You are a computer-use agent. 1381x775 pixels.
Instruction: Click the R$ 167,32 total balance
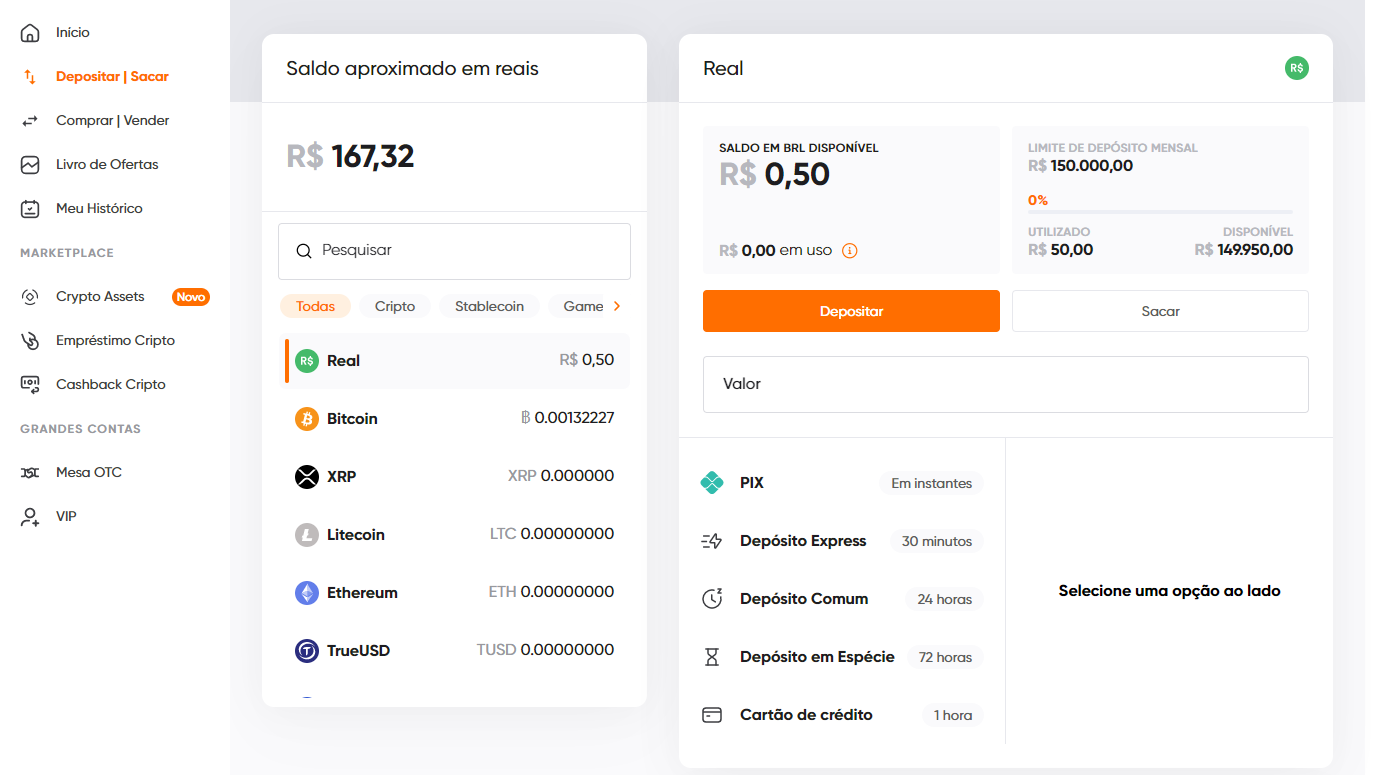tap(350, 157)
